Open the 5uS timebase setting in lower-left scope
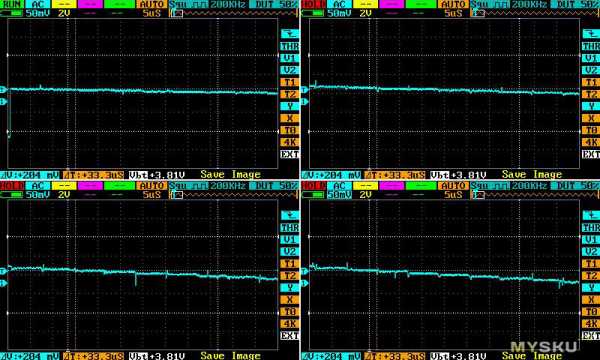The width and height of the screenshot is (600, 360). coord(152,194)
